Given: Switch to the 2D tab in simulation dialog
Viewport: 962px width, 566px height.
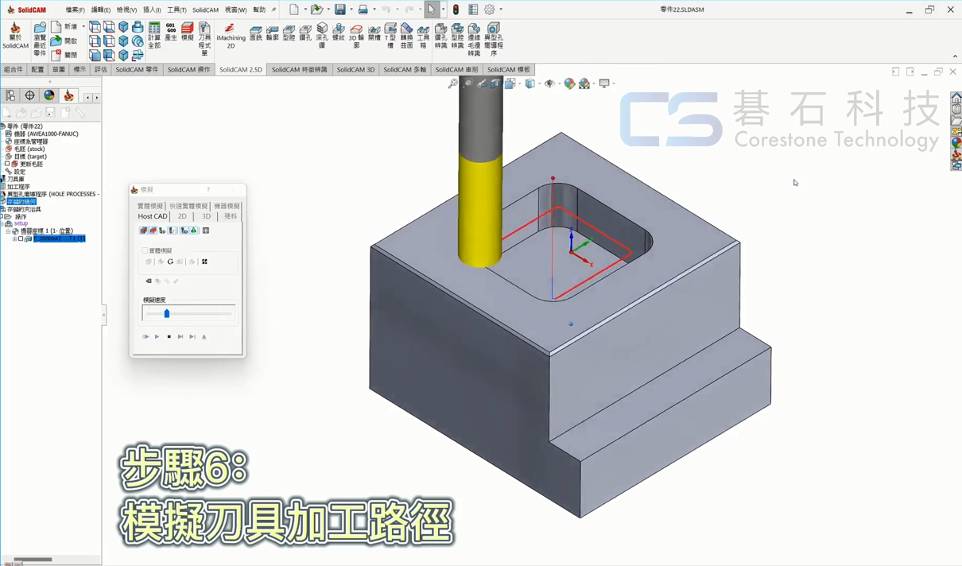Looking at the screenshot, I should click(x=182, y=216).
